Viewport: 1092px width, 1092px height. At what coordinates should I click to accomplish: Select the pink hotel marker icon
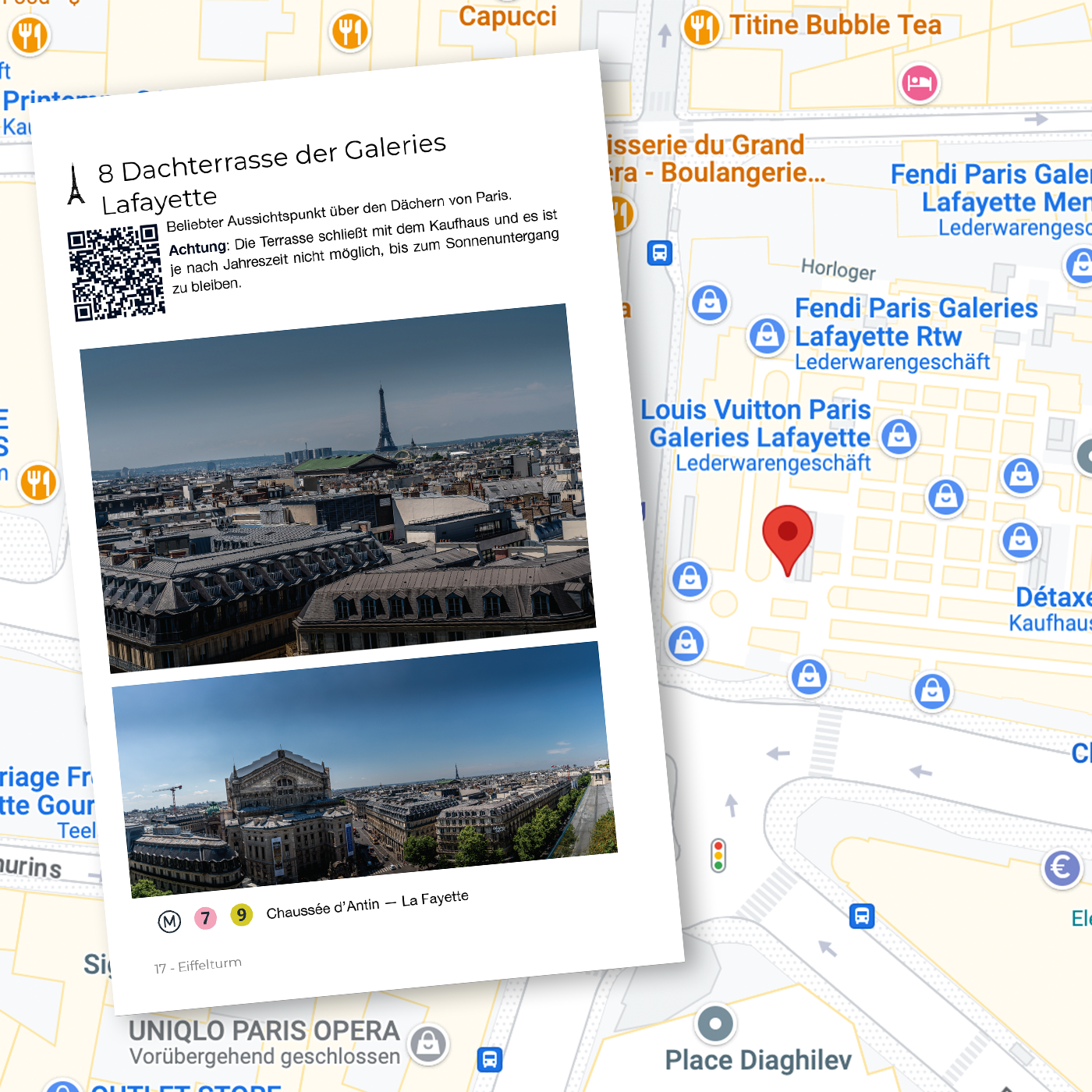coord(919,83)
